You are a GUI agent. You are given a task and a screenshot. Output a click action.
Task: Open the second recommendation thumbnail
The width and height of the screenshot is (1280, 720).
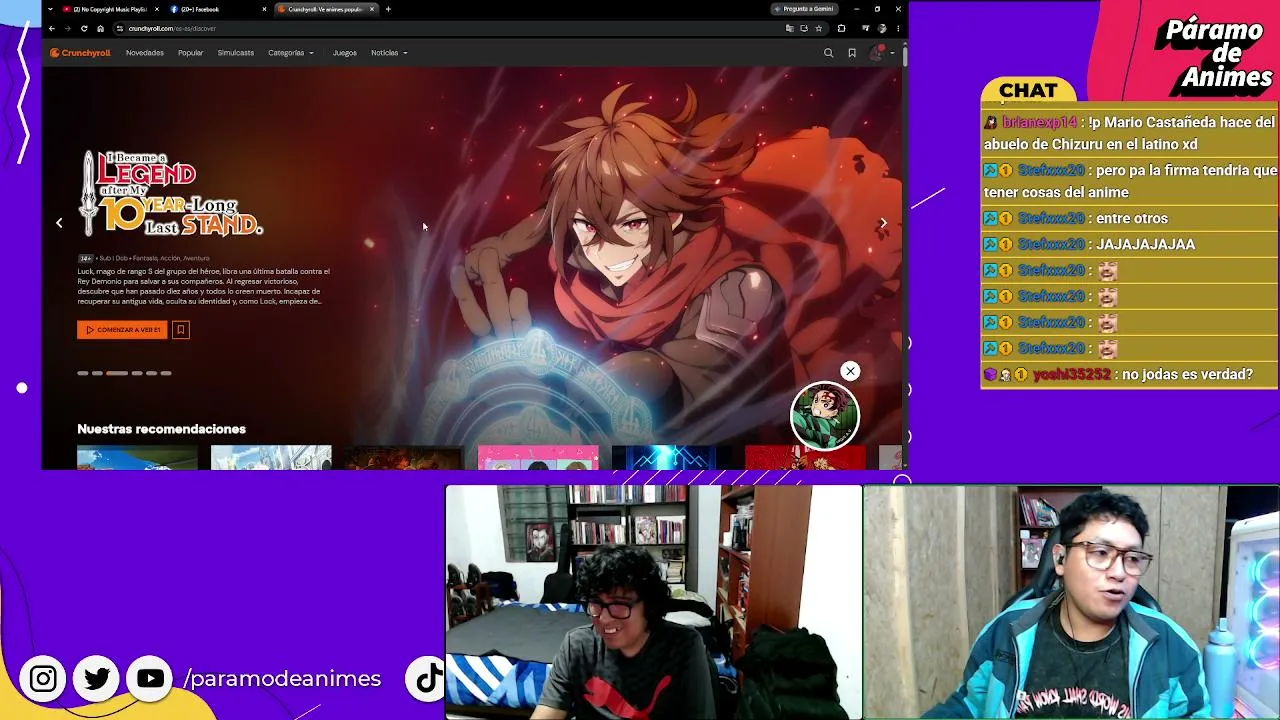tap(271, 457)
